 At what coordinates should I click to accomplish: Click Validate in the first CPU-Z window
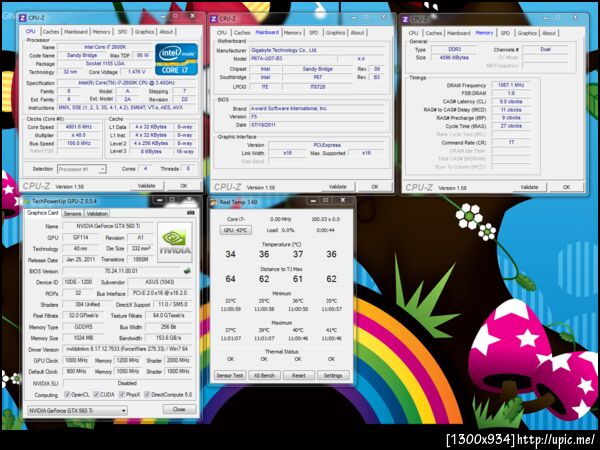147,186
